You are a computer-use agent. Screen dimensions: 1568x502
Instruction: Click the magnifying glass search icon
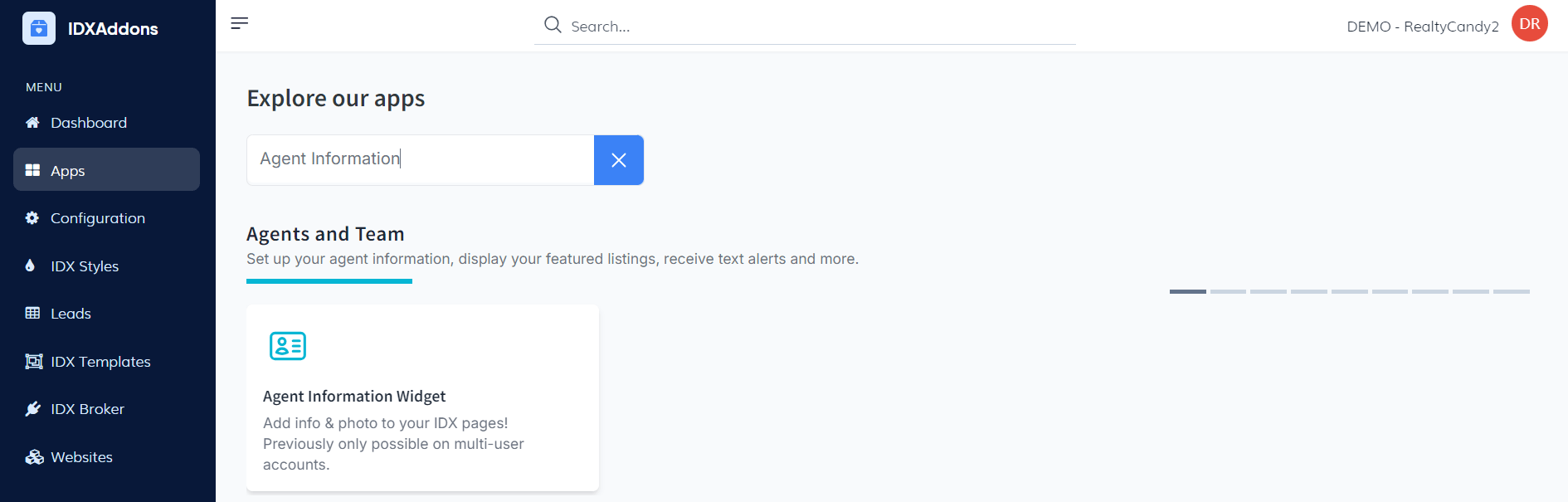click(x=553, y=25)
